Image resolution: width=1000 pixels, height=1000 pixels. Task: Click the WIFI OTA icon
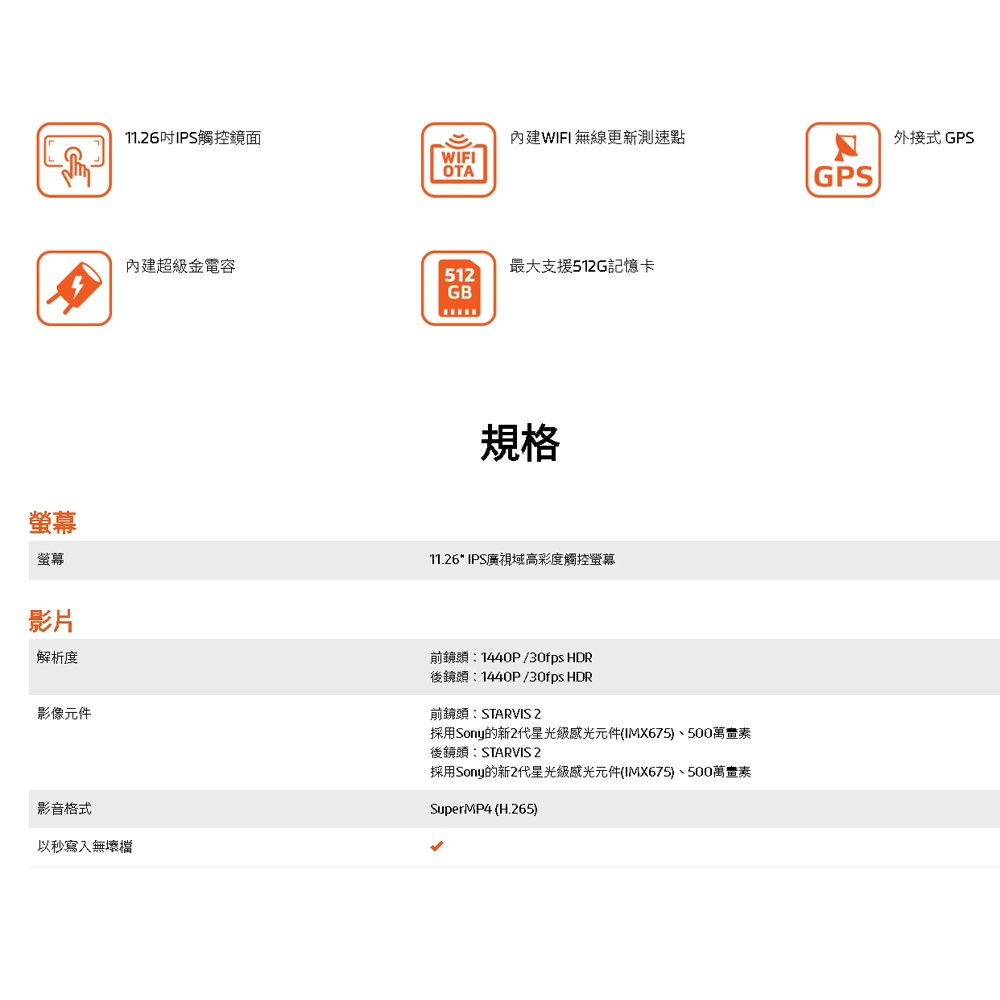458,160
